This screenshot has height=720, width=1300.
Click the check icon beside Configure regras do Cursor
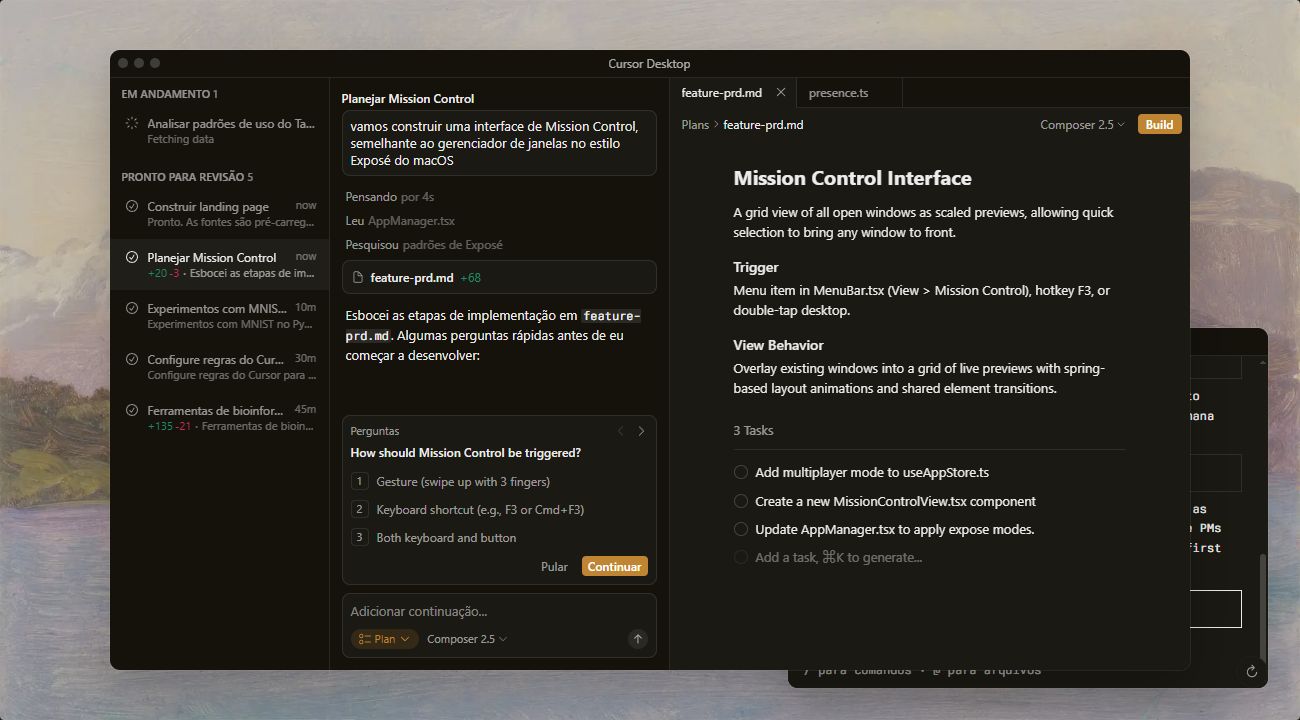(132, 359)
